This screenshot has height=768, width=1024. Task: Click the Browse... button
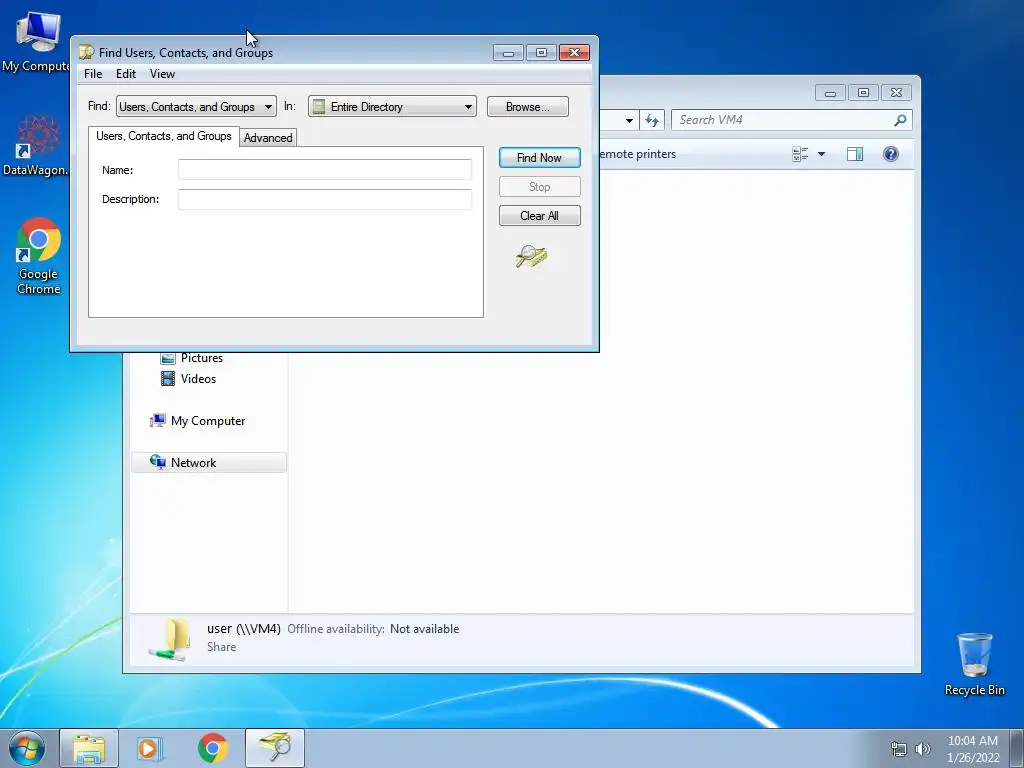pyautogui.click(x=528, y=106)
